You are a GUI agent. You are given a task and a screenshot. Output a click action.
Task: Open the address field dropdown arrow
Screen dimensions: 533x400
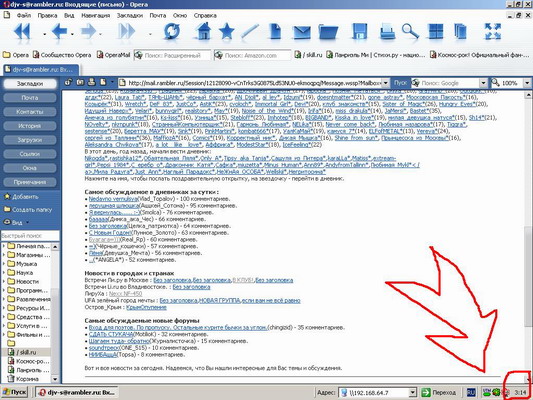(x=385, y=83)
